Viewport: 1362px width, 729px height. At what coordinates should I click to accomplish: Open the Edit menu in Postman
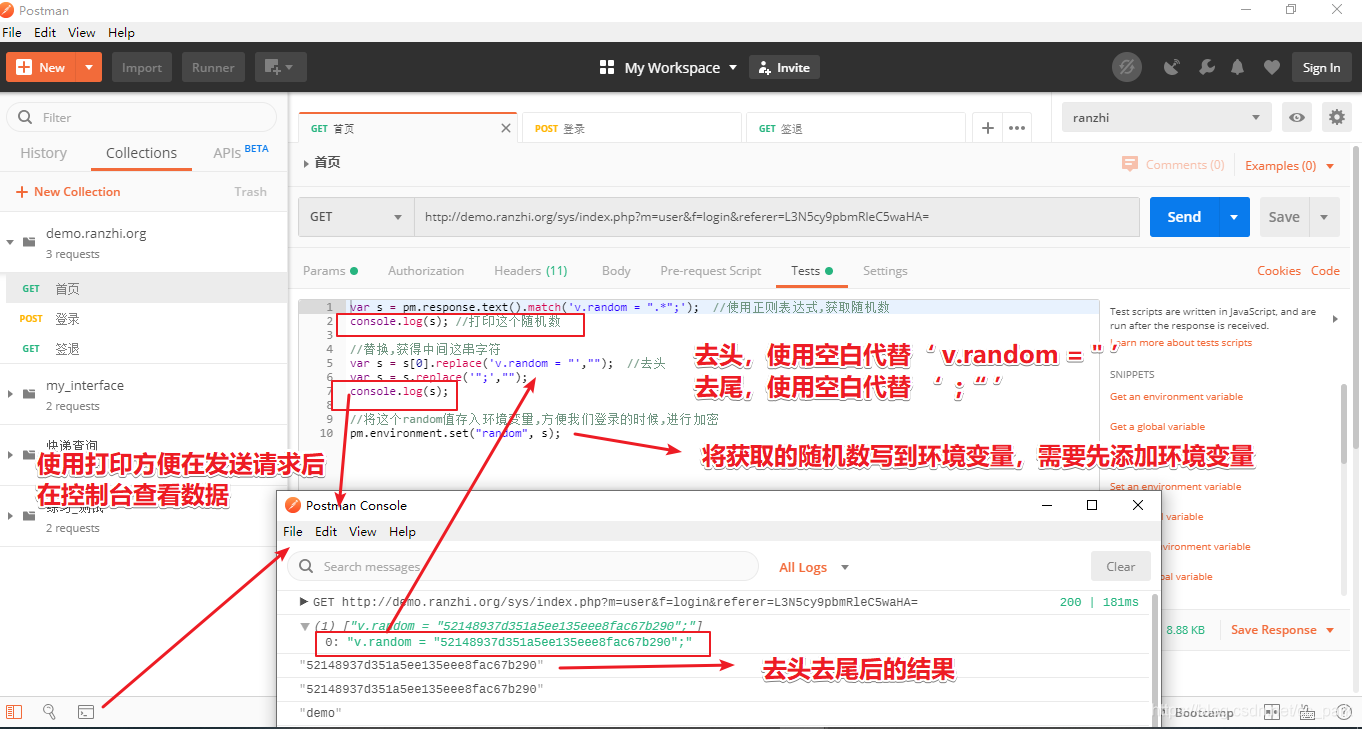pos(45,32)
